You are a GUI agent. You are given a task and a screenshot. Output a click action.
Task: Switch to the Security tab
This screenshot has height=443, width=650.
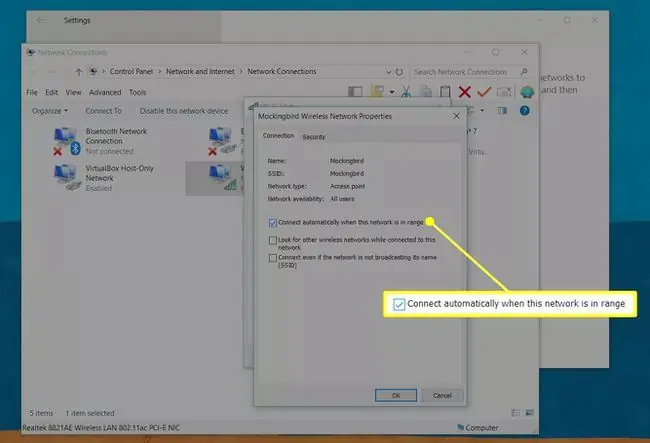[314, 137]
